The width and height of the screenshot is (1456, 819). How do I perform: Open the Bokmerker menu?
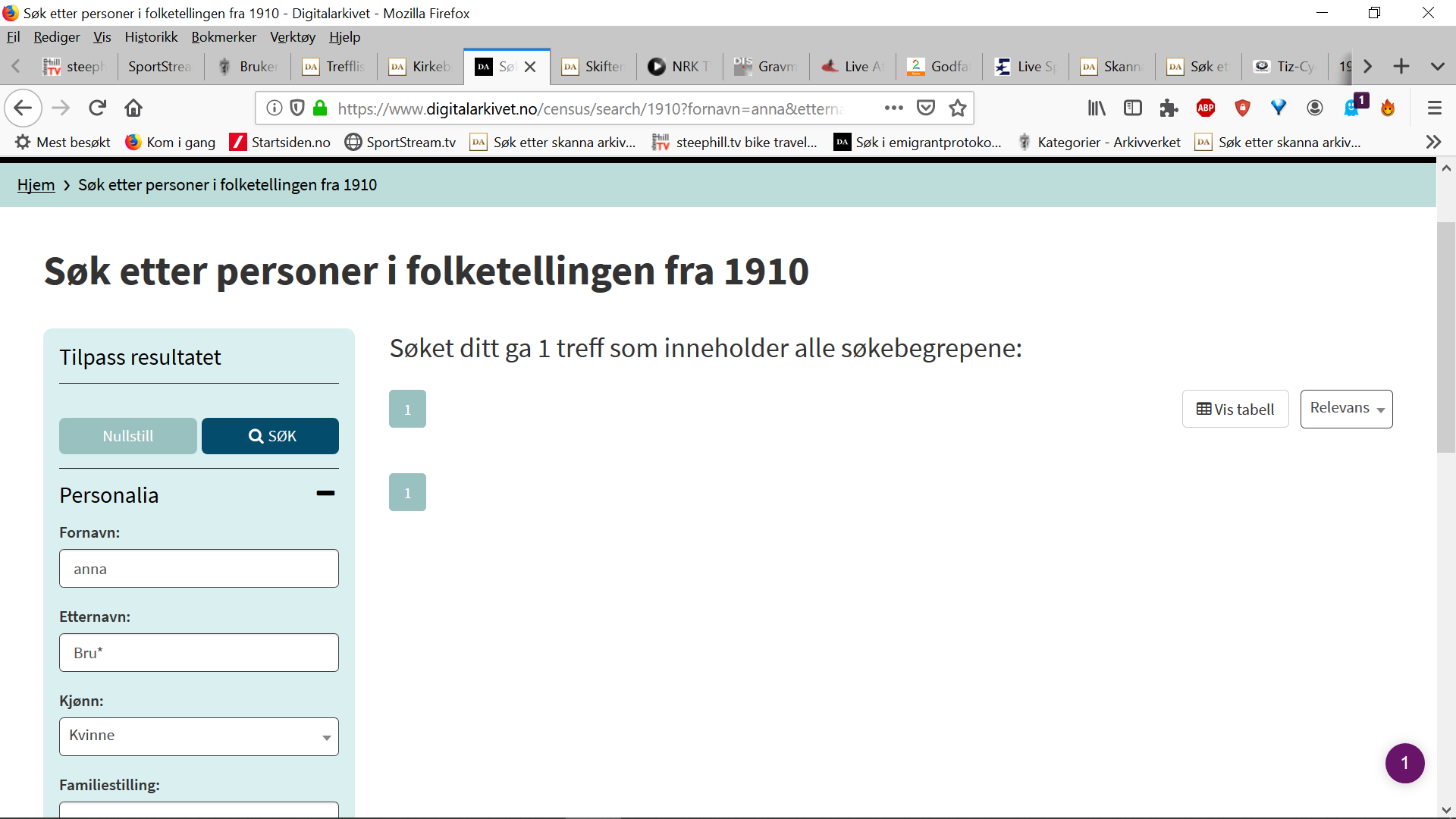[x=224, y=37]
